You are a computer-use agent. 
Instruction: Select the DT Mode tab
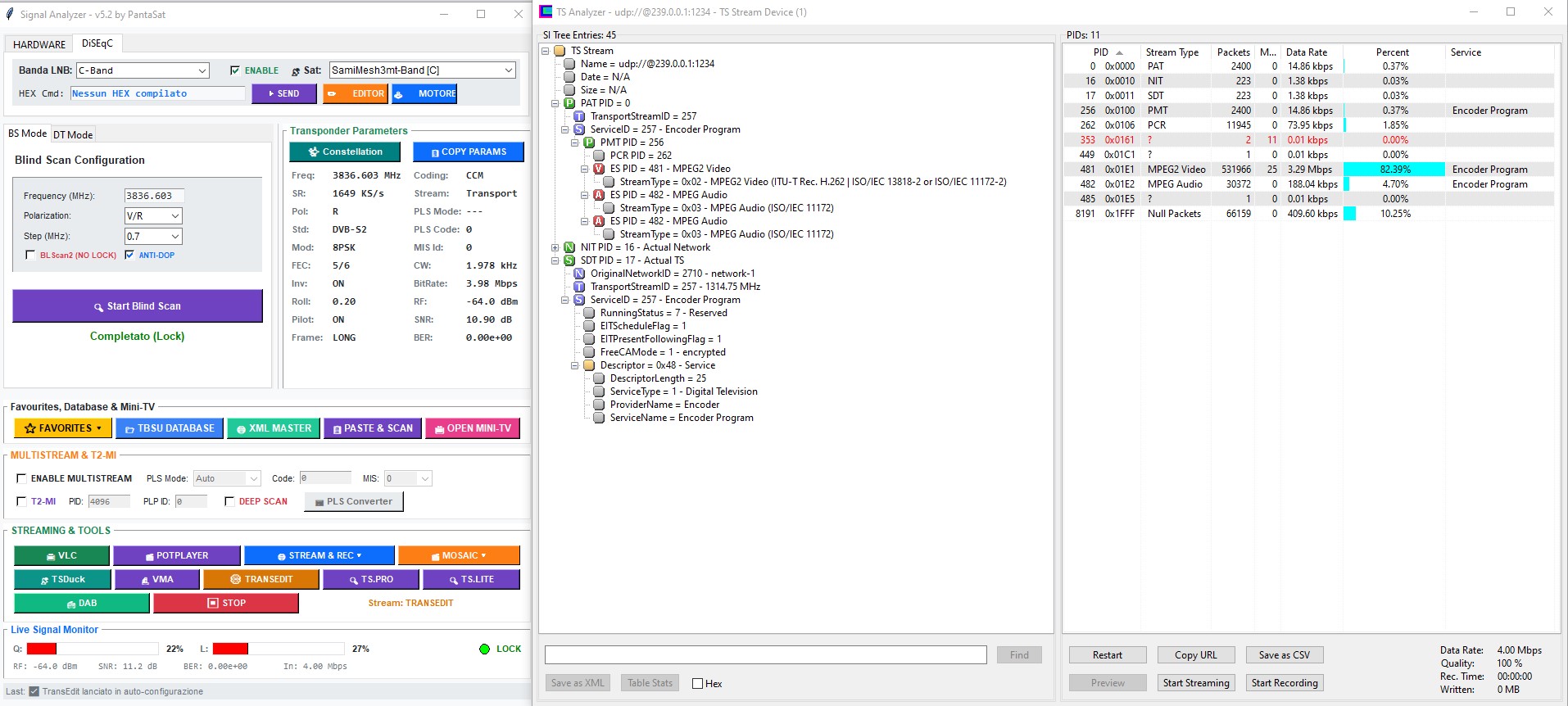point(73,134)
